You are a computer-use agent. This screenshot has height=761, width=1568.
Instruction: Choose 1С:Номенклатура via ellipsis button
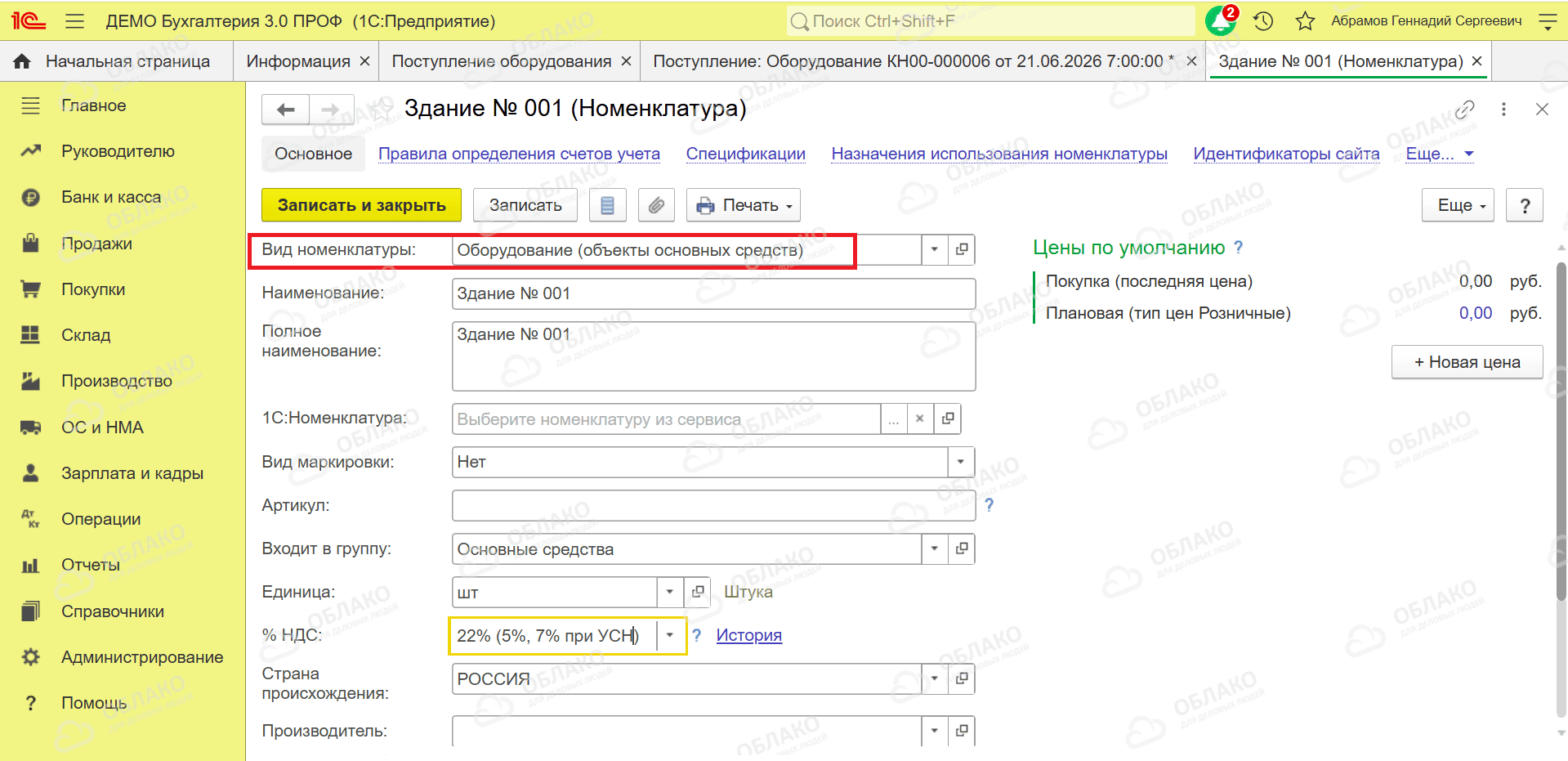click(x=893, y=419)
